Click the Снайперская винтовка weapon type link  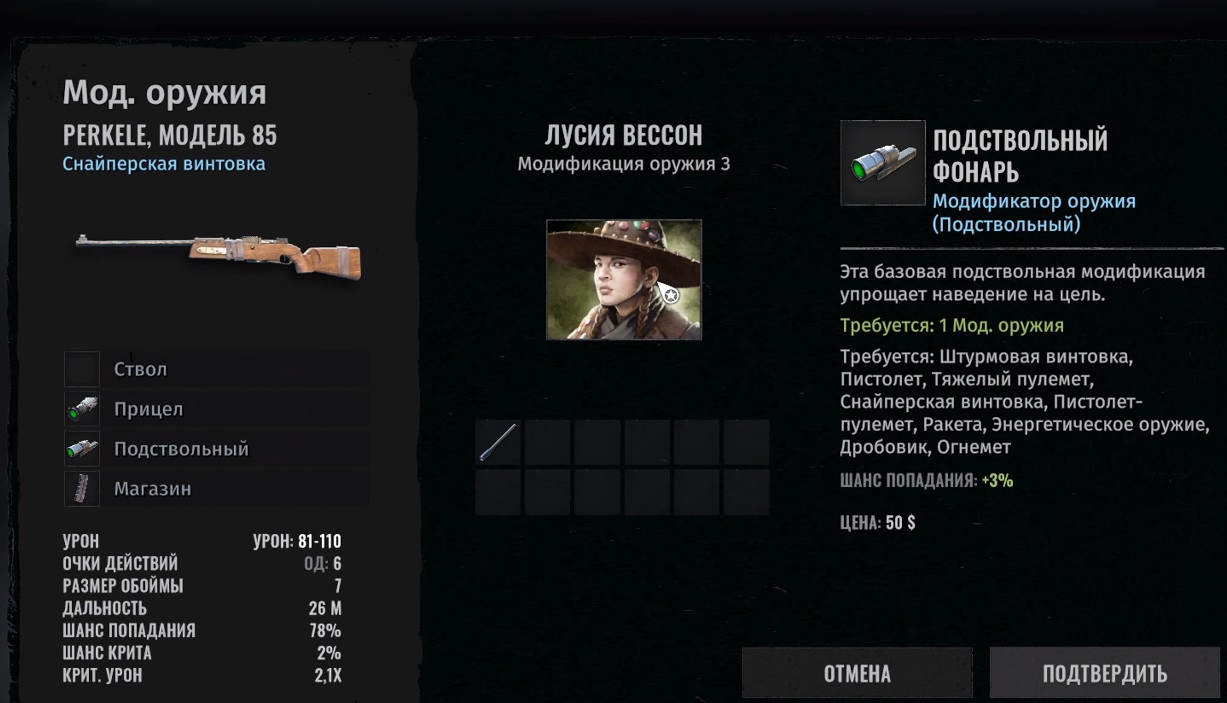click(x=164, y=164)
